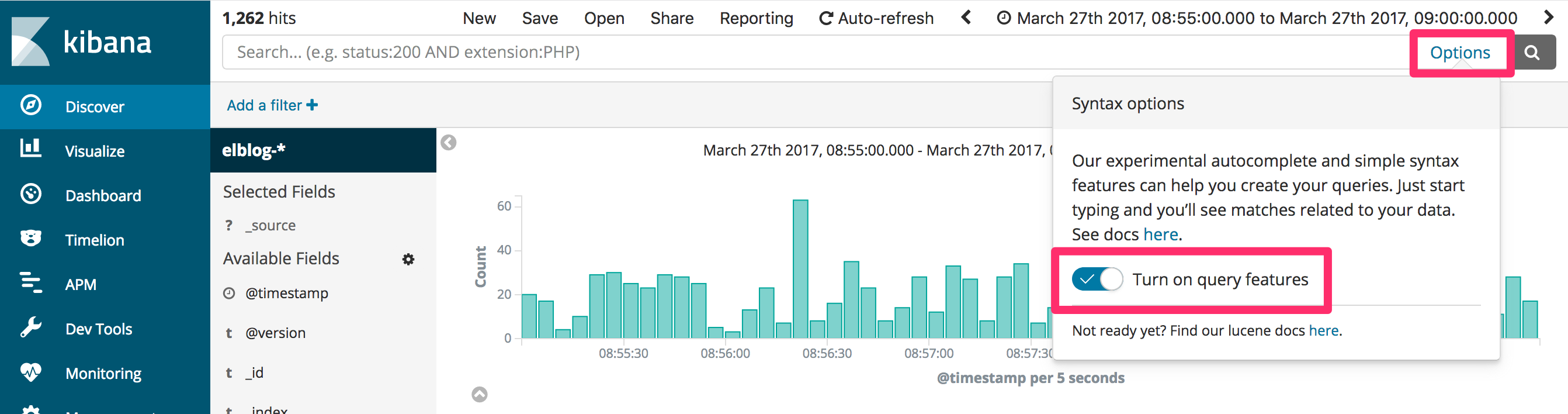Step time range forward with right chevron
1568x414 pixels.
click(1549, 18)
